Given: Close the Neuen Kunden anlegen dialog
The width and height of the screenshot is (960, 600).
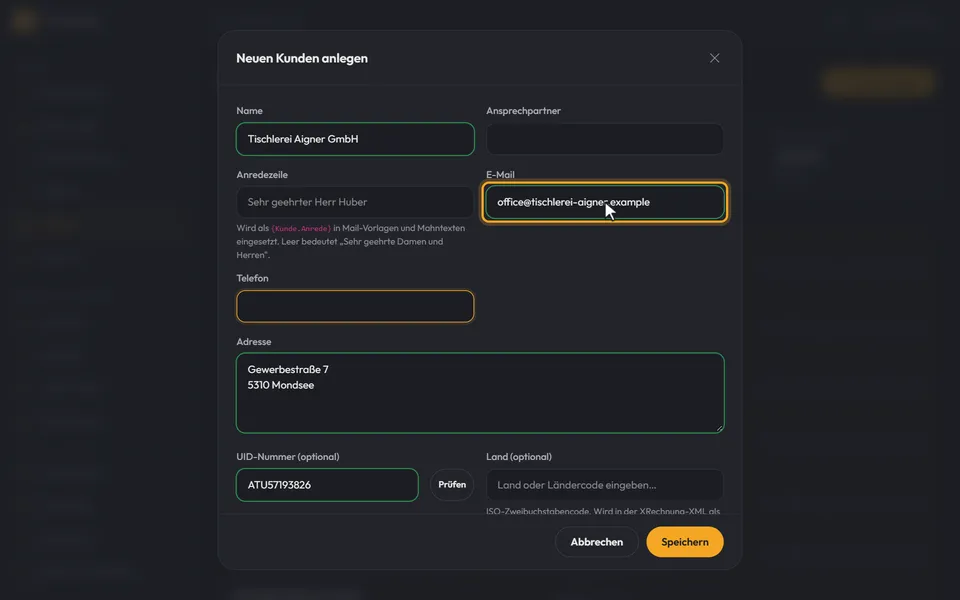Looking at the screenshot, I should [714, 58].
